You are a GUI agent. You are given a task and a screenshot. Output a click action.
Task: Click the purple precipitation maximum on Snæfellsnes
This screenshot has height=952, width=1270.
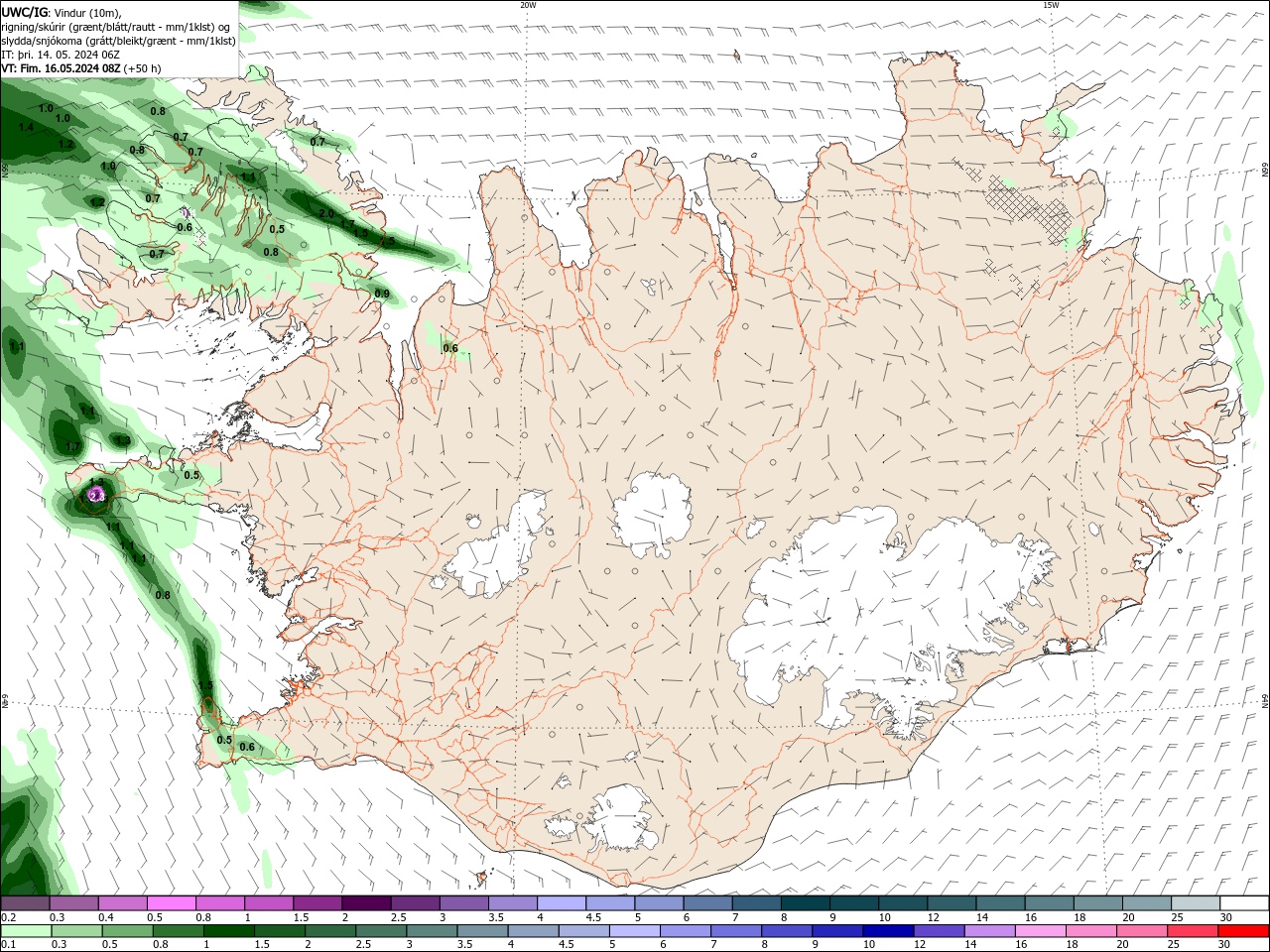[96, 495]
